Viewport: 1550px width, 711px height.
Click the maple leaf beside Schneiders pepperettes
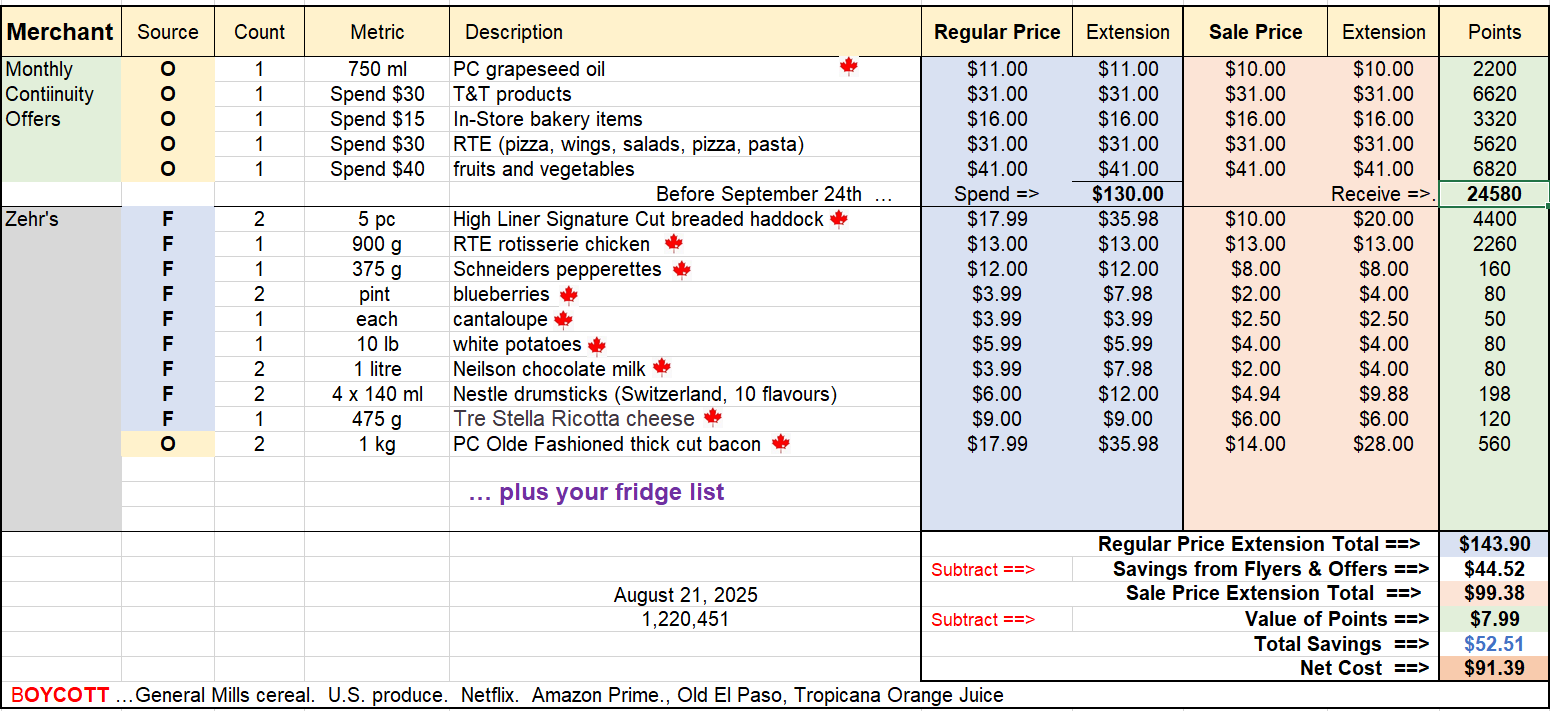(682, 269)
